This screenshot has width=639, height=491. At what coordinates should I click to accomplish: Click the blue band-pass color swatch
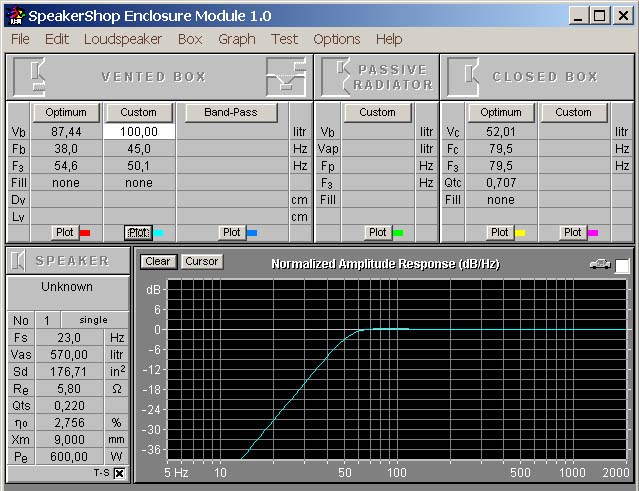tap(252, 233)
